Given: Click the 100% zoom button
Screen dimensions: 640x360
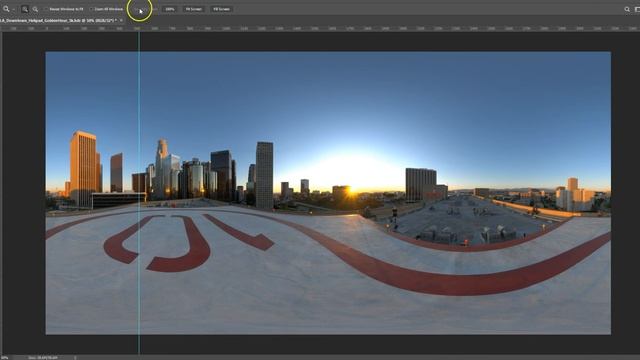Looking at the screenshot, I should coord(170,9).
